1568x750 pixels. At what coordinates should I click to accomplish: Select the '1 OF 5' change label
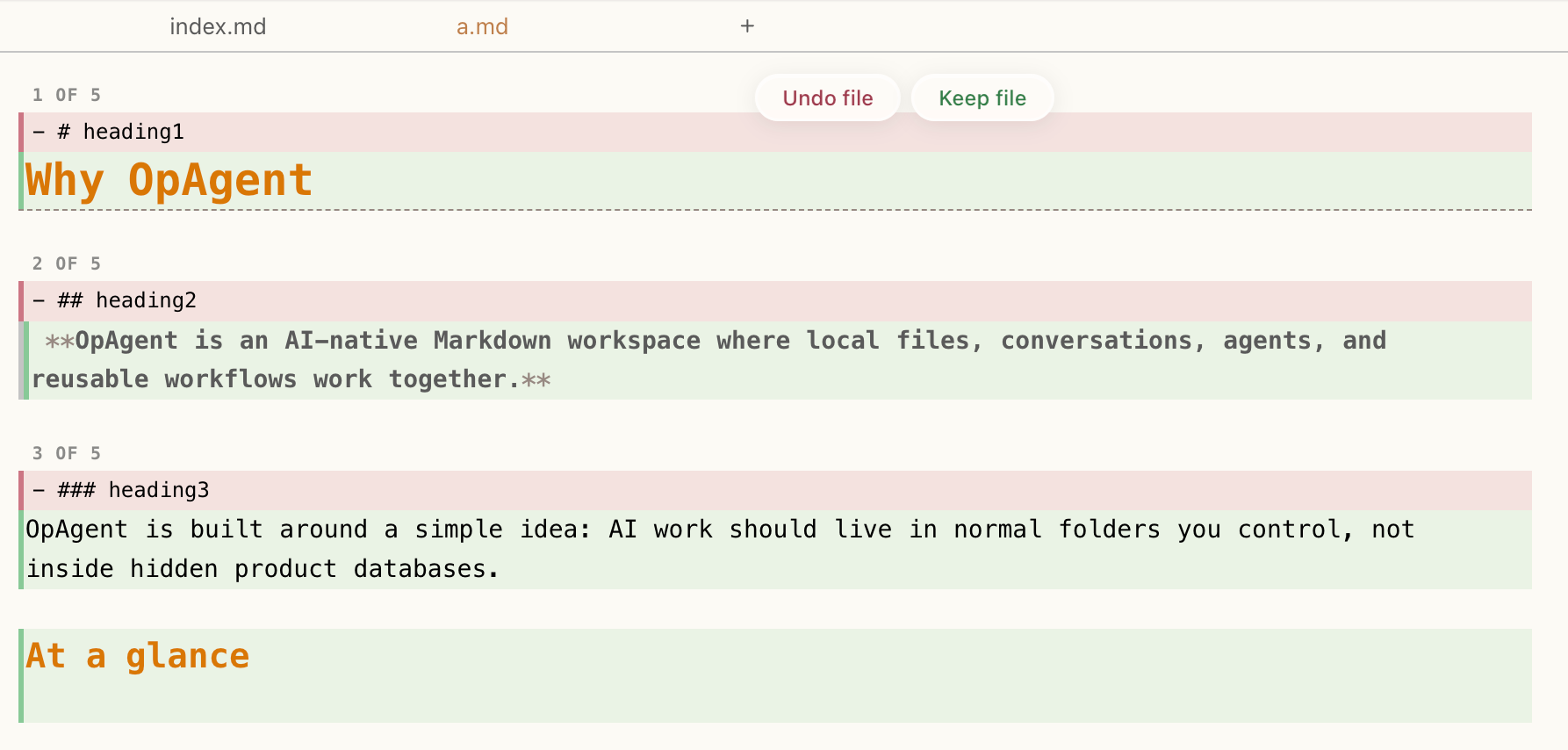click(x=67, y=95)
